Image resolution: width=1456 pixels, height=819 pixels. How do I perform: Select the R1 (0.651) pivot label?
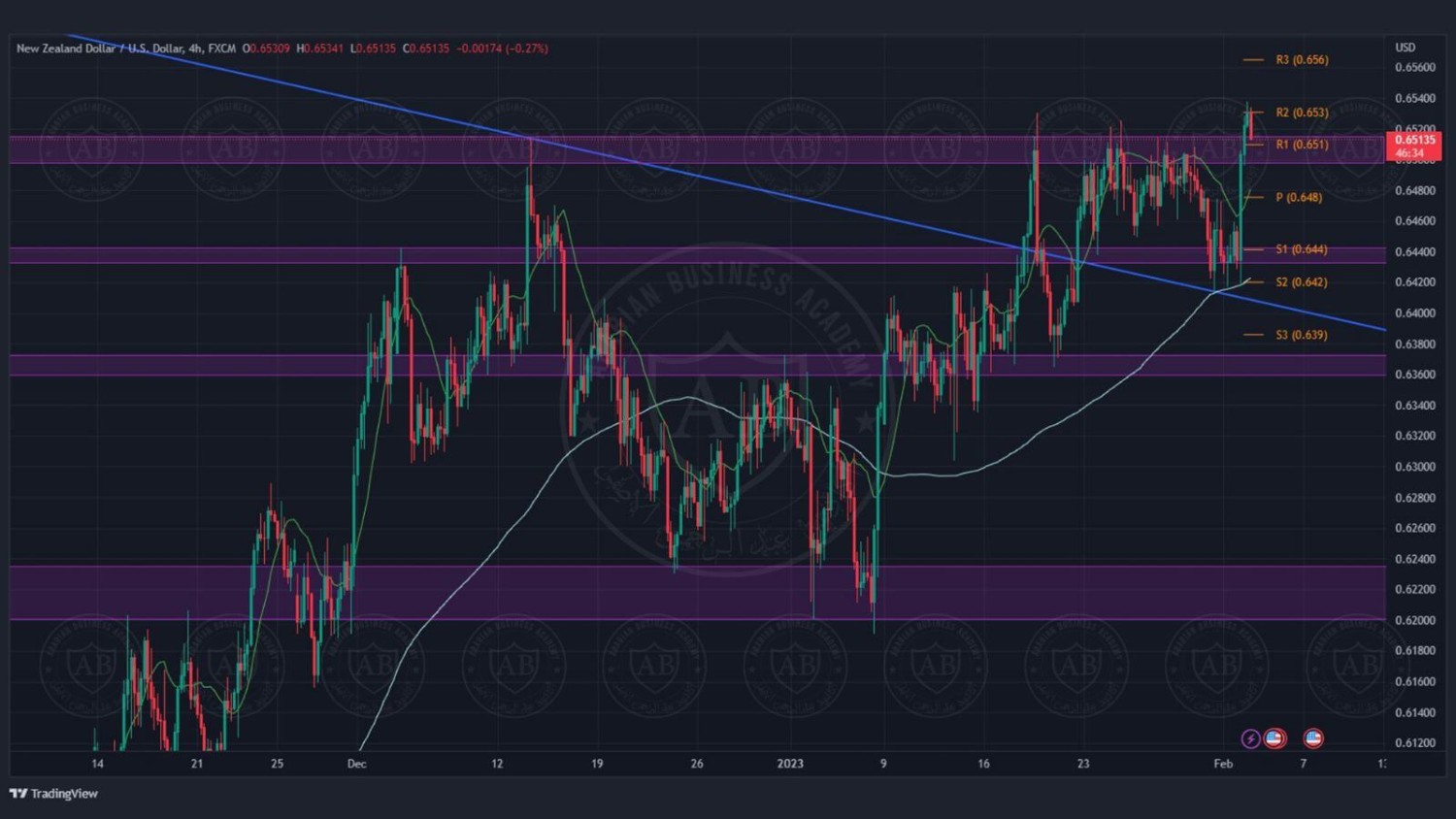pos(1302,145)
